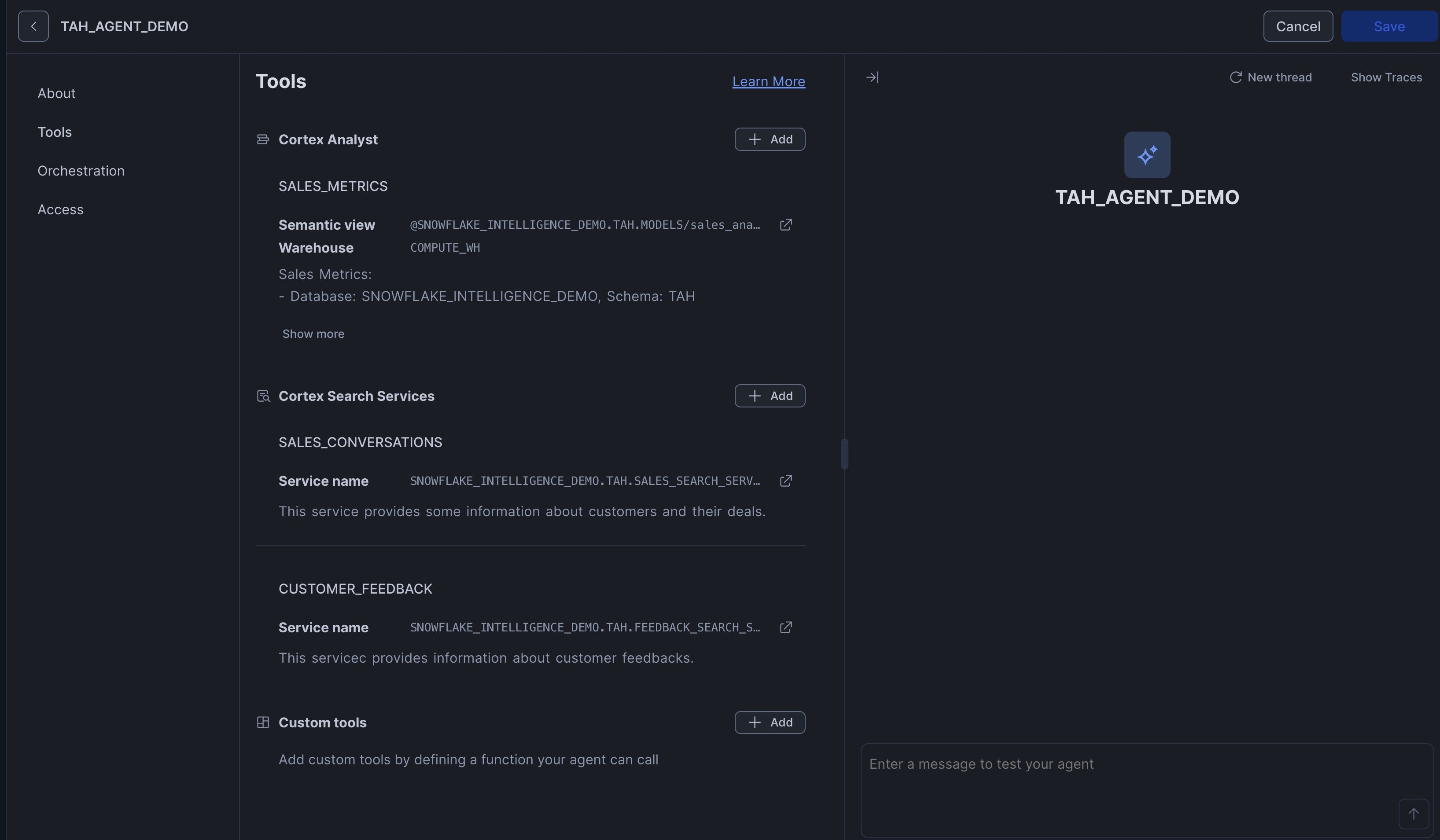Open the About section

(x=57, y=94)
